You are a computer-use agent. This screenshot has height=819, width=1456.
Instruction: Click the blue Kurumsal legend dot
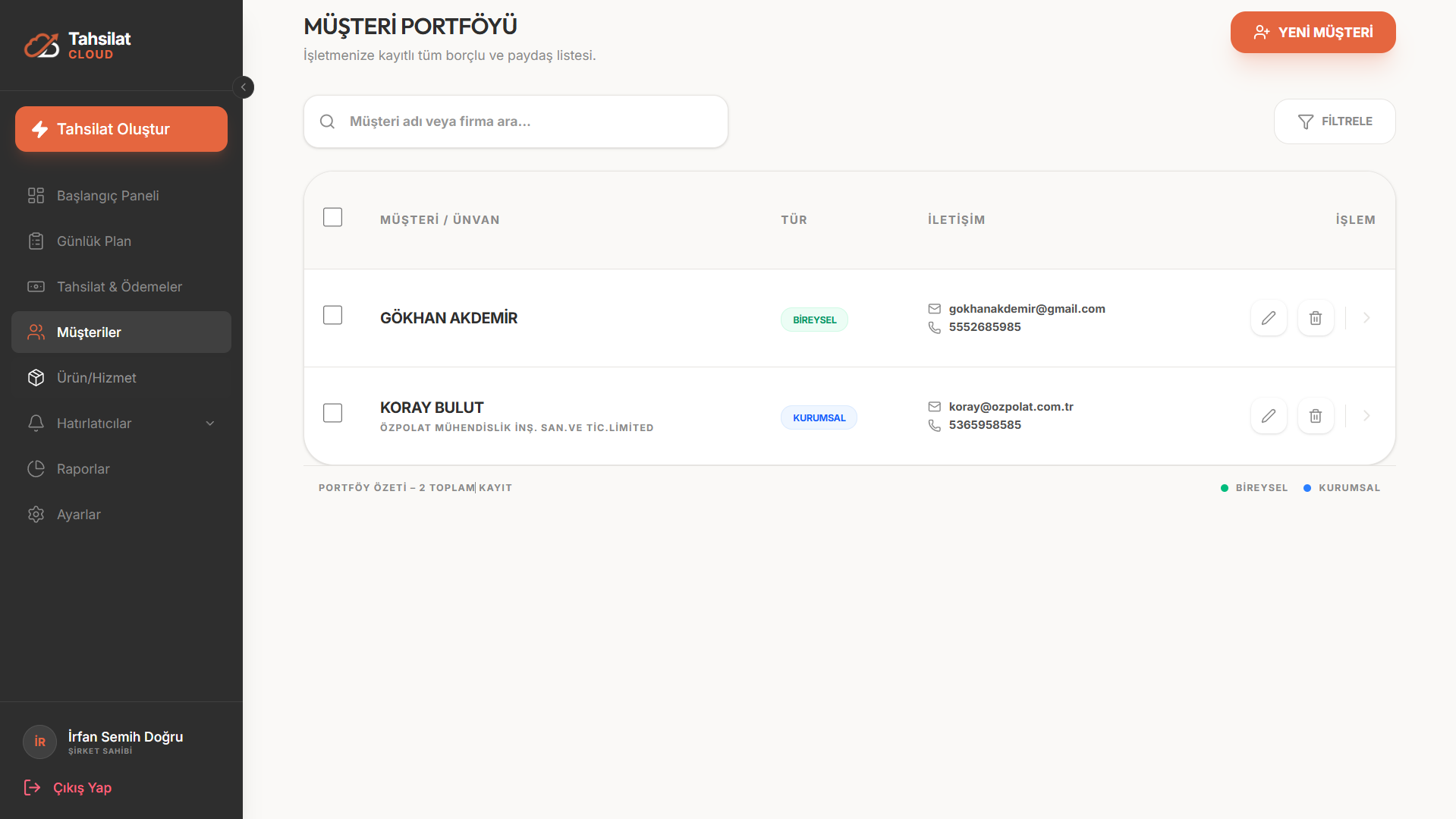click(1307, 488)
